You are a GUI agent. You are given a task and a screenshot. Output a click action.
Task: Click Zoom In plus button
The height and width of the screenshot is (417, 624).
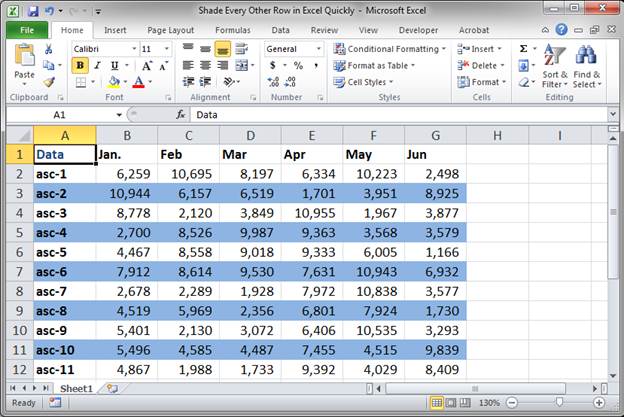(x=599, y=403)
